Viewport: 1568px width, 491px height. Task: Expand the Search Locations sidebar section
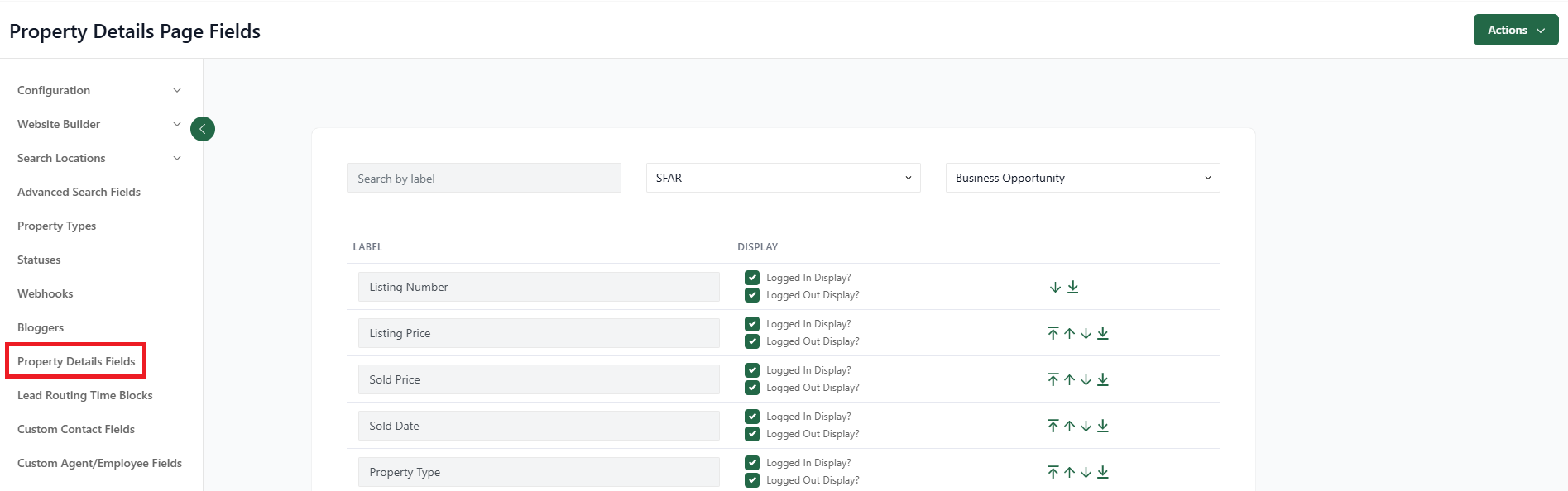[x=99, y=158]
